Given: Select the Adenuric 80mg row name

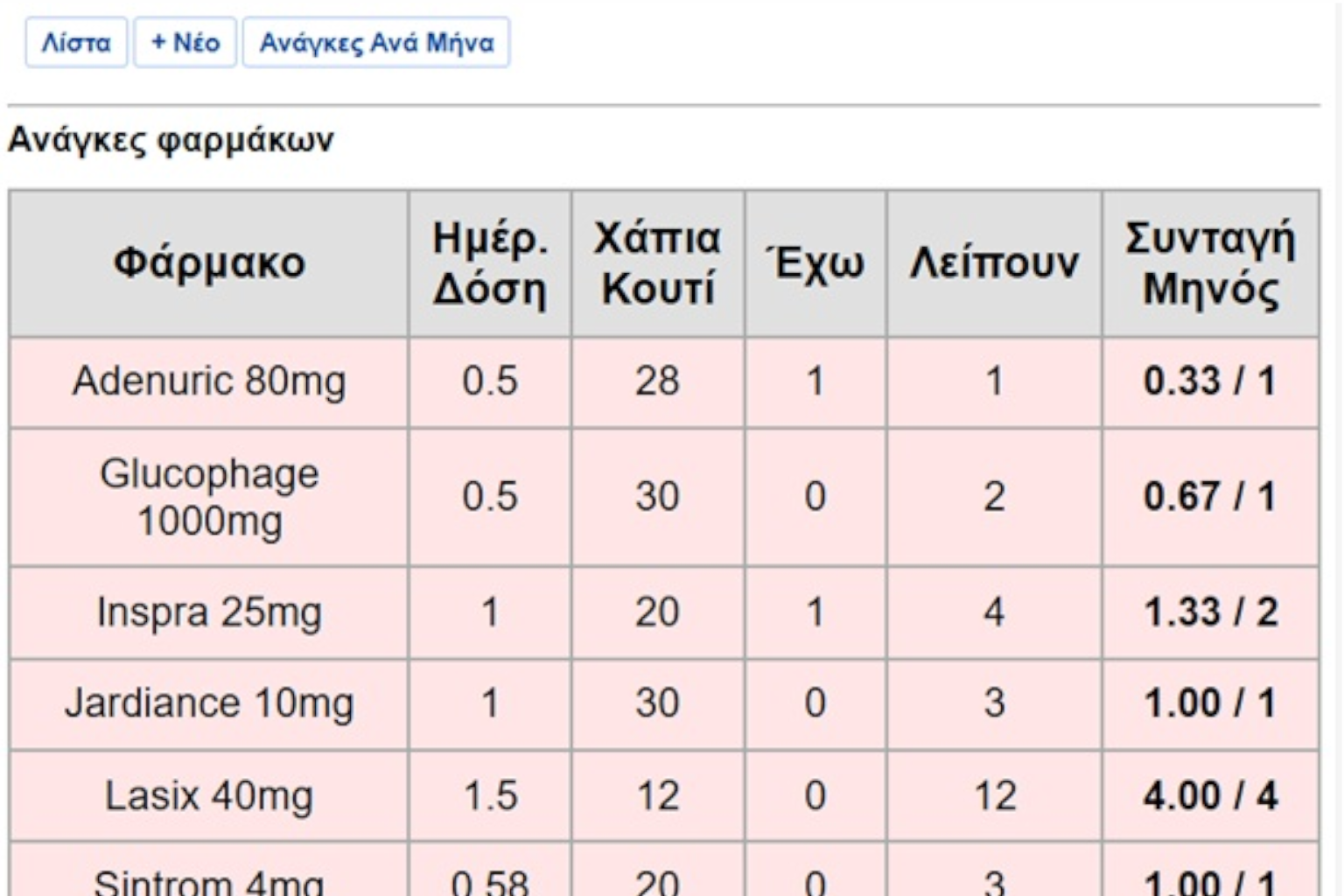Looking at the screenshot, I should click(x=209, y=381).
